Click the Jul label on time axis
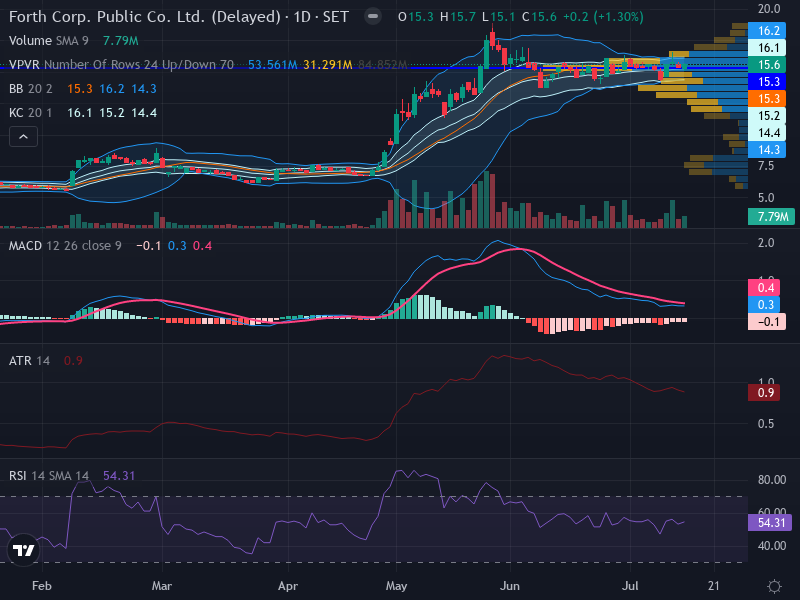The height and width of the screenshot is (600, 800). click(x=630, y=586)
